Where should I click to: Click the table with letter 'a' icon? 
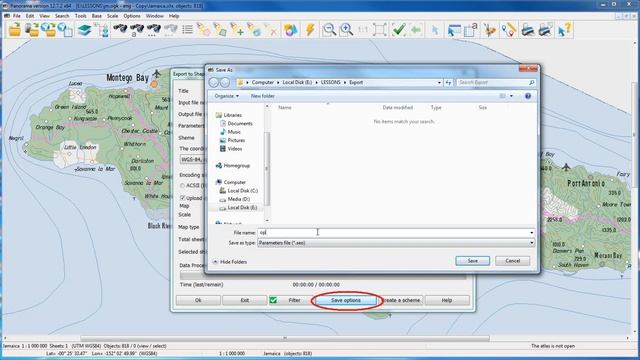(x=470, y=30)
